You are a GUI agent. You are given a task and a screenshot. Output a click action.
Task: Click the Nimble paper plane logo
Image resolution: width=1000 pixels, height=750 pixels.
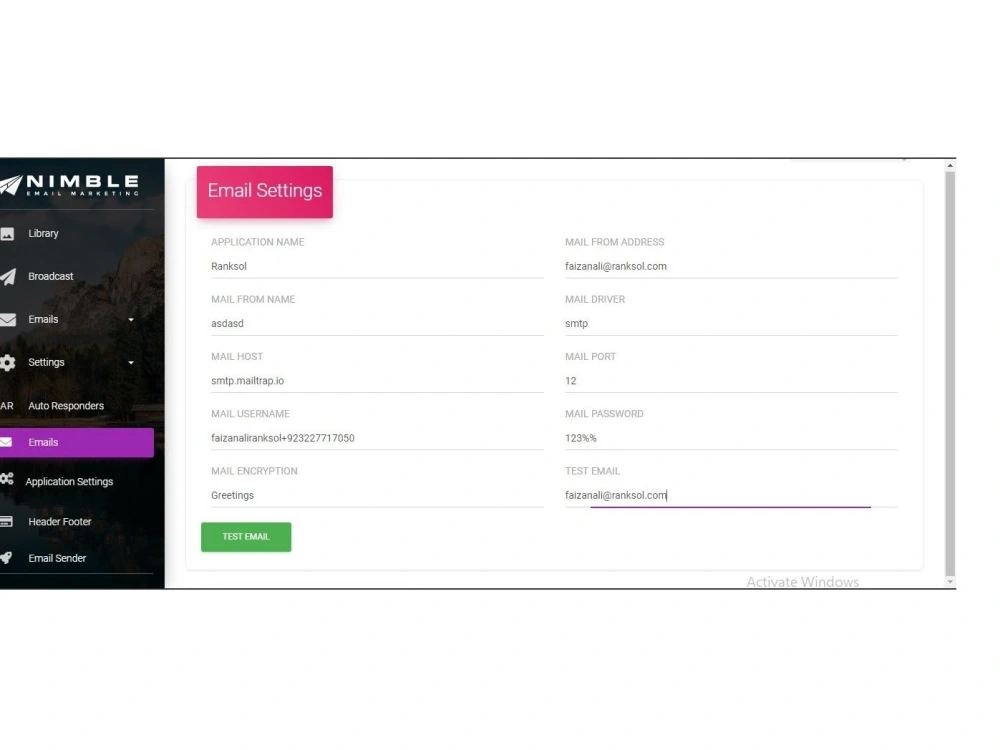coord(11,185)
